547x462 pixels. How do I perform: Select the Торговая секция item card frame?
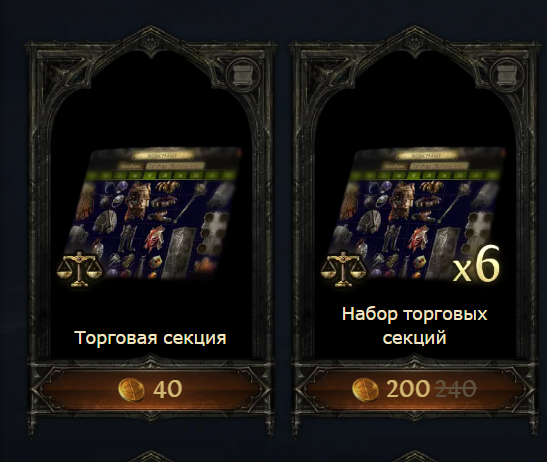[151, 230]
